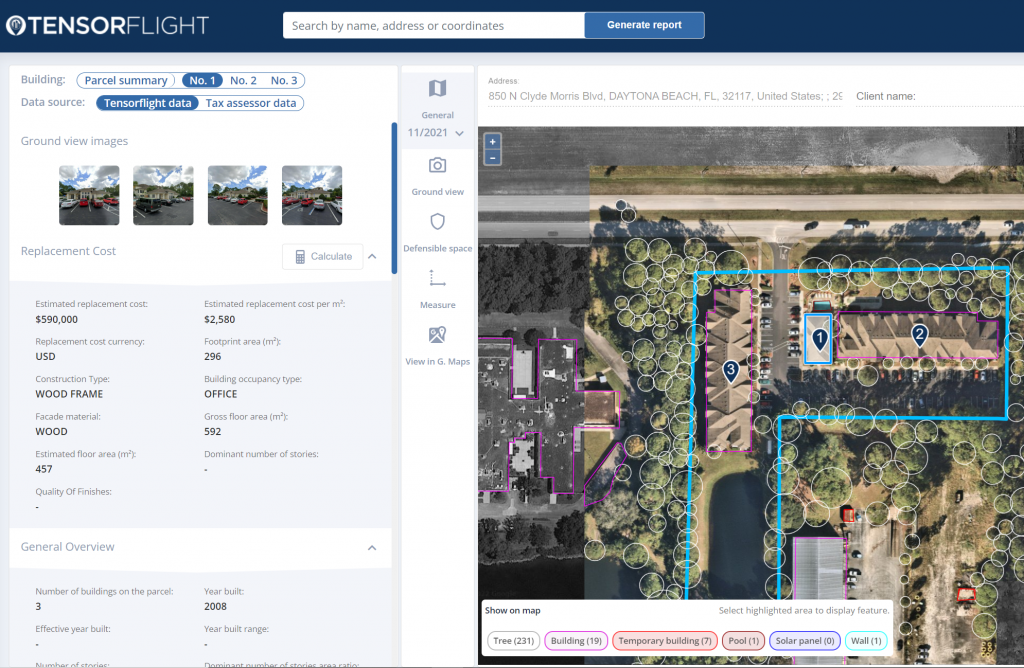Open View in G. Maps icon
Viewport: 1024px width, 668px height.
[x=437, y=335]
